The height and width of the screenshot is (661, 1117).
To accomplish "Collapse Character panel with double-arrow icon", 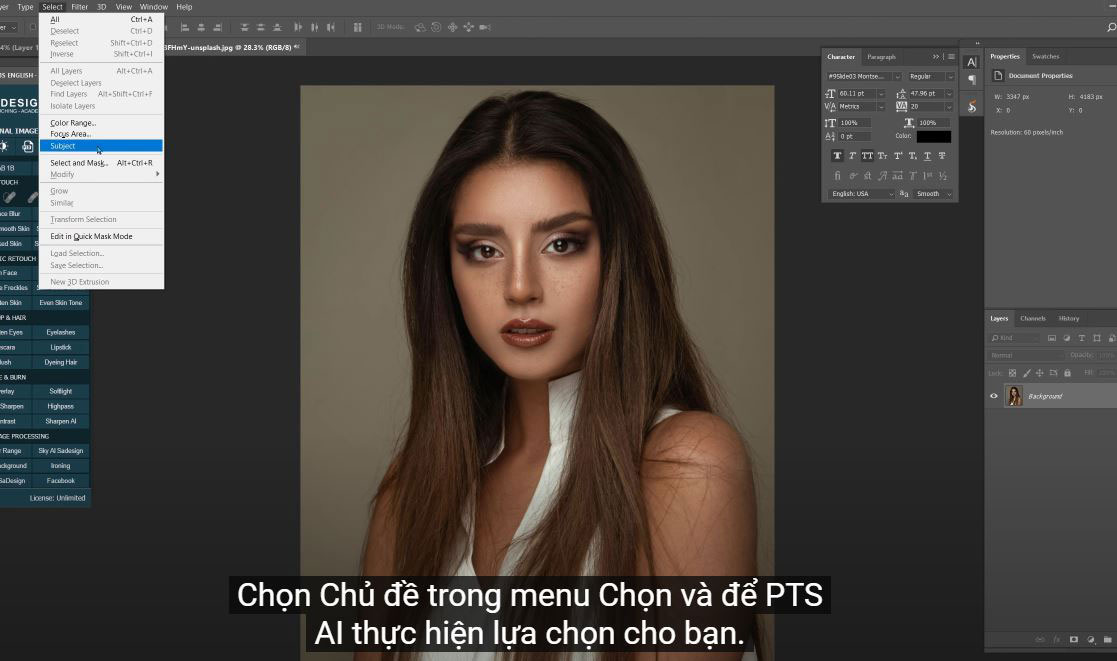I will (936, 57).
